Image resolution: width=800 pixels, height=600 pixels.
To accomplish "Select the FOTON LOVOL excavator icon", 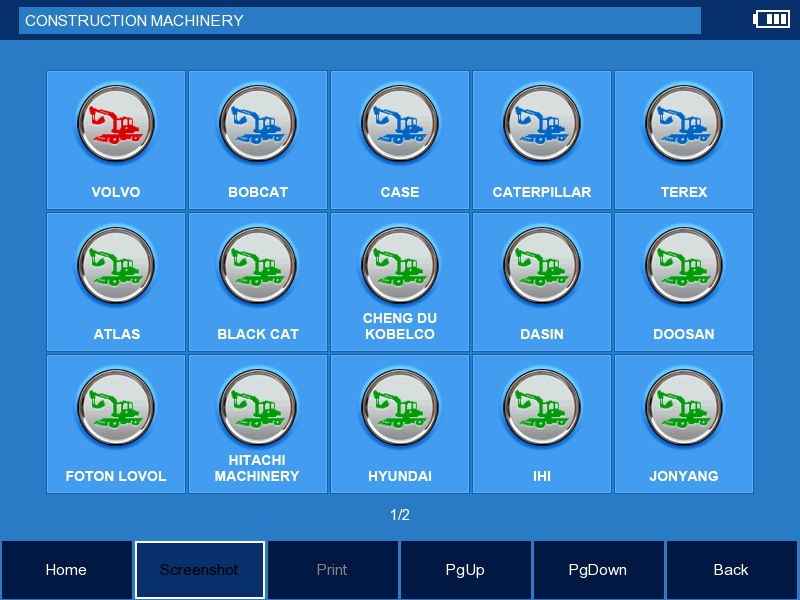I will (116, 407).
